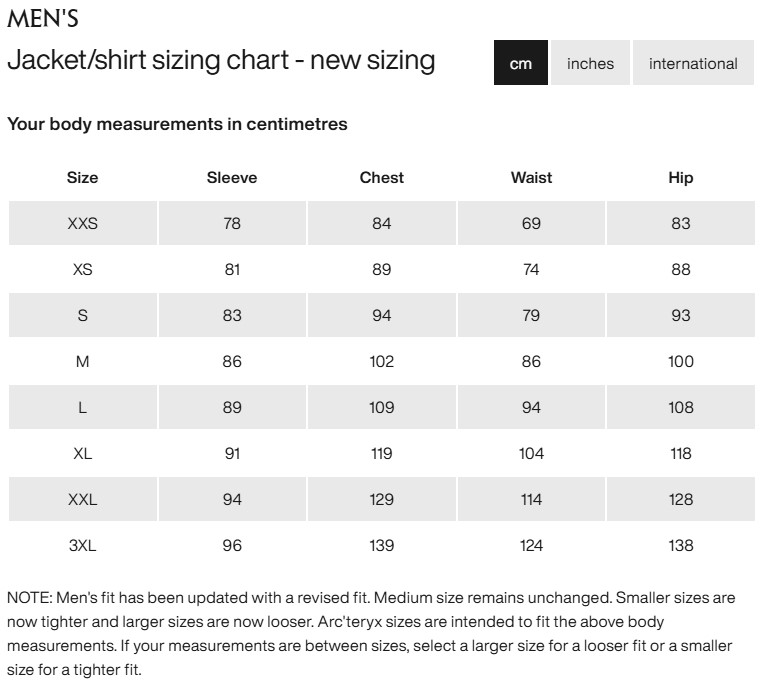Click the Chest column header
Viewport: 763px width, 694px height.
[x=382, y=178]
